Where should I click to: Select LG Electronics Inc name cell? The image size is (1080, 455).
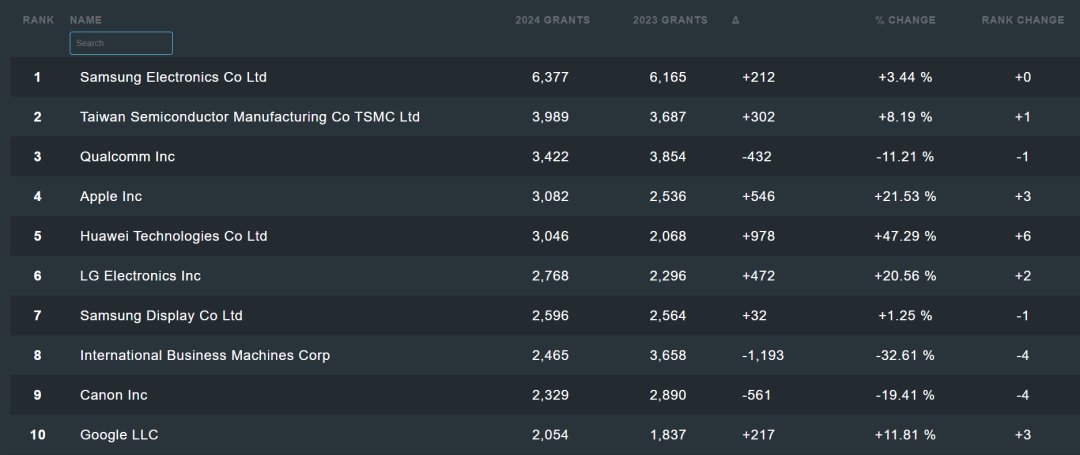pyautogui.click(x=141, y=276)
